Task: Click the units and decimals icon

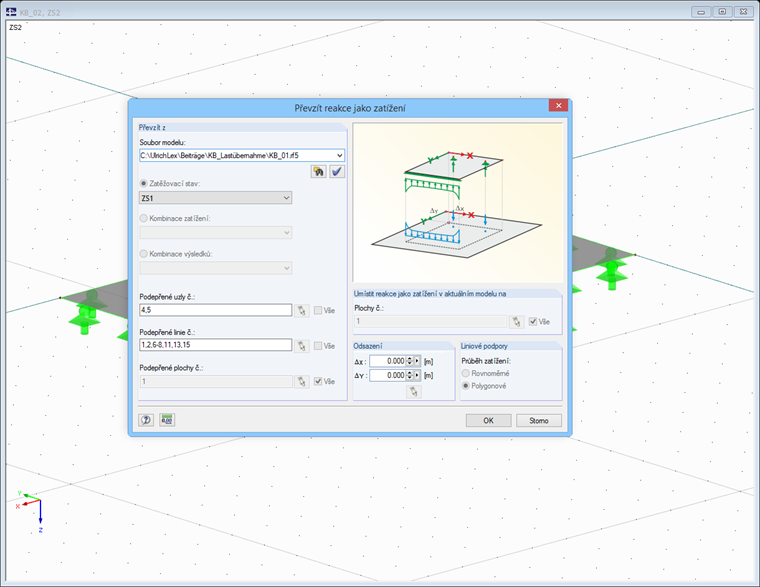Action: click(x=167, y=420)
